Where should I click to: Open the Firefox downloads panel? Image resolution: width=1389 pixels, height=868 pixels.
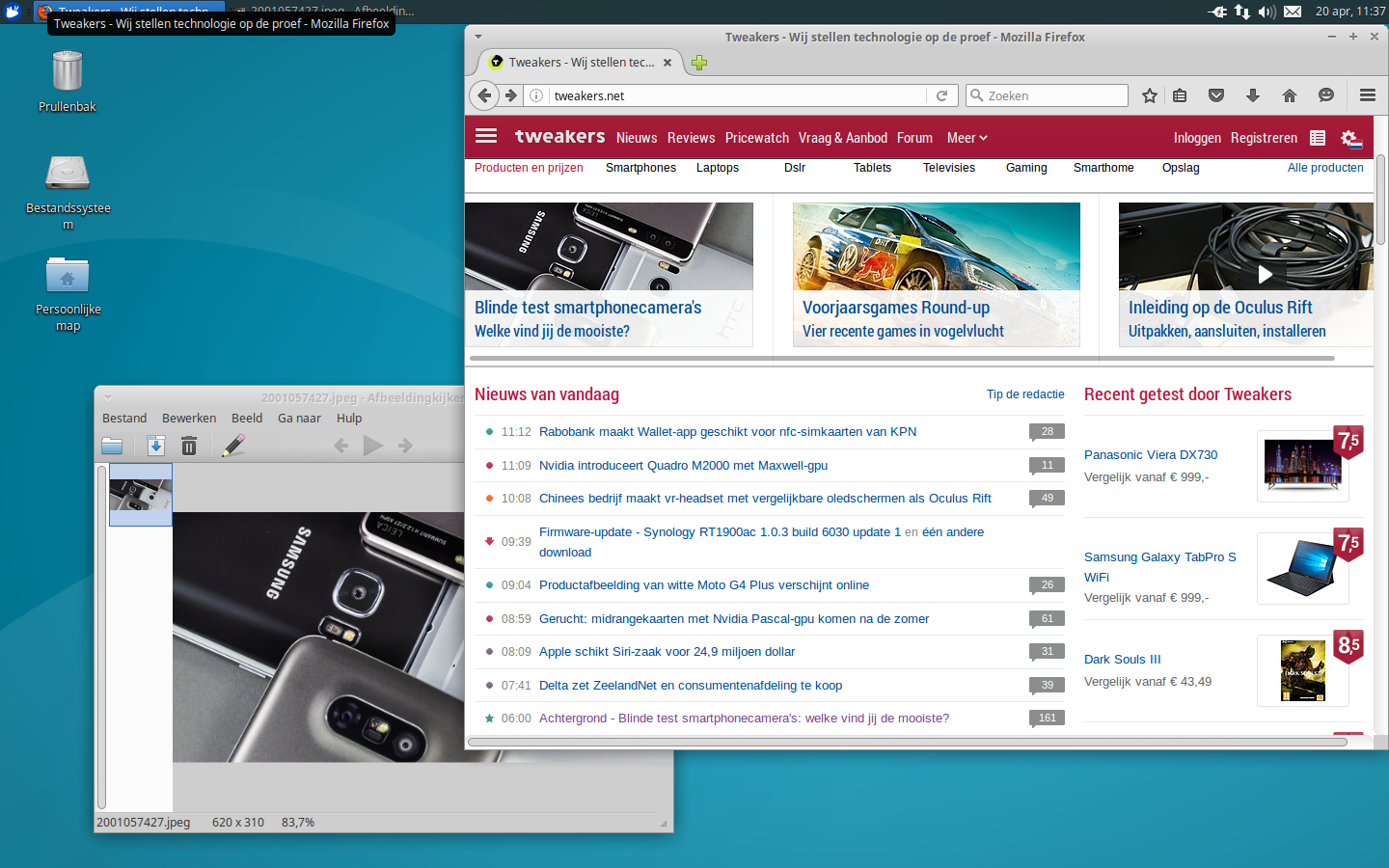click(x=1253, y=95)
